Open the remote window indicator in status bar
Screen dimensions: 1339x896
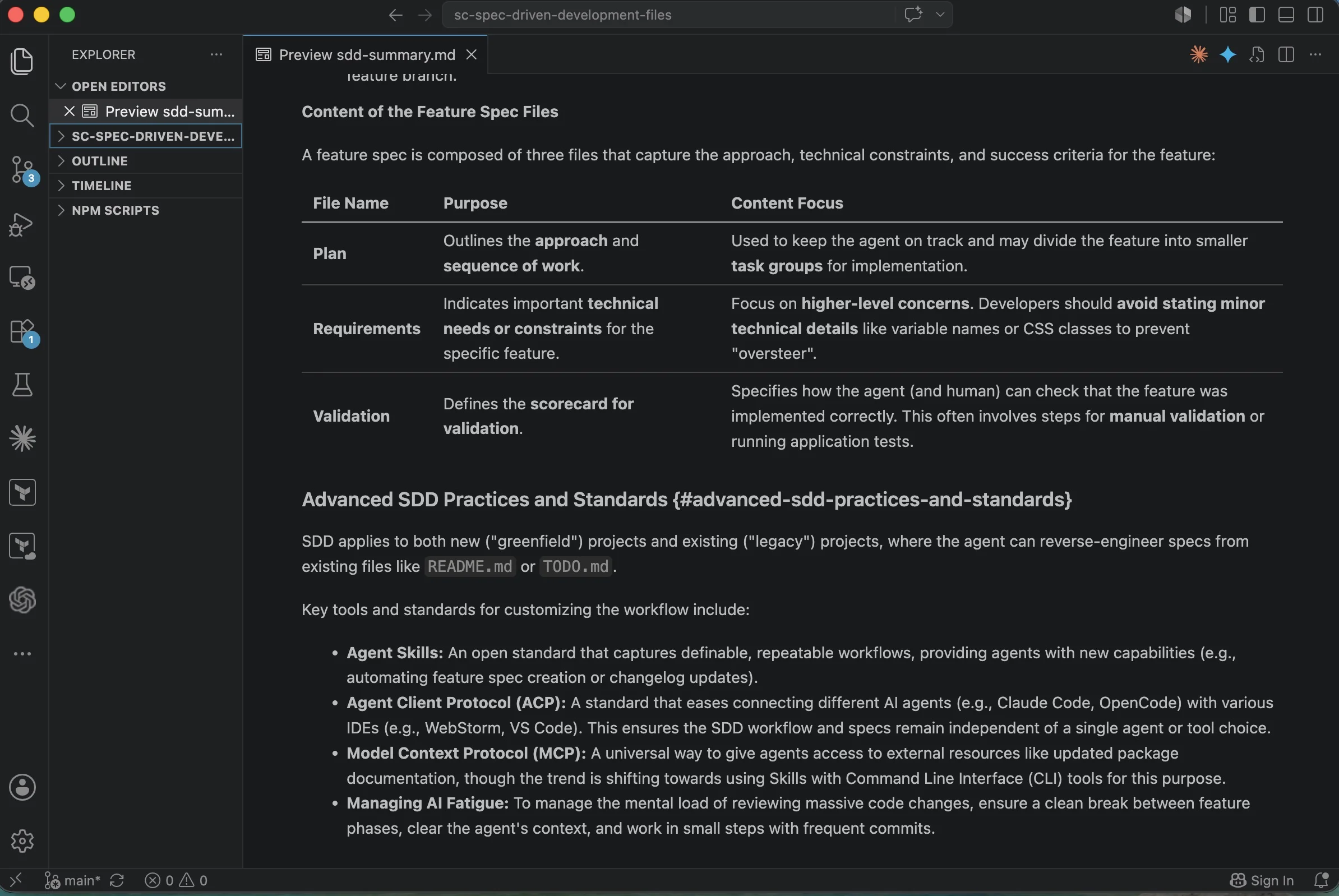[x=16, y=880]
